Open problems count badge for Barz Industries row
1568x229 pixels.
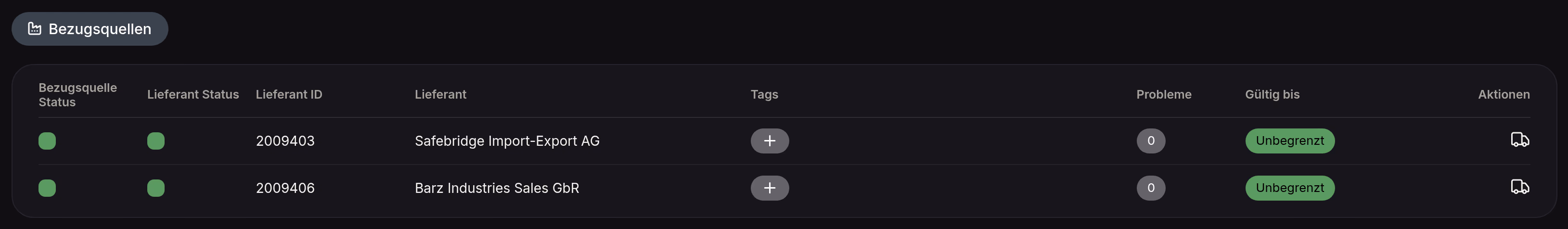1150,188
